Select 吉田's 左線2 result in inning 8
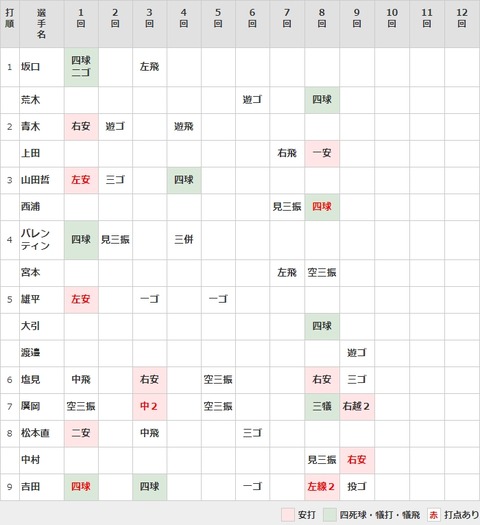The height and width of the screenshot is (525, 480). (321, 486)
